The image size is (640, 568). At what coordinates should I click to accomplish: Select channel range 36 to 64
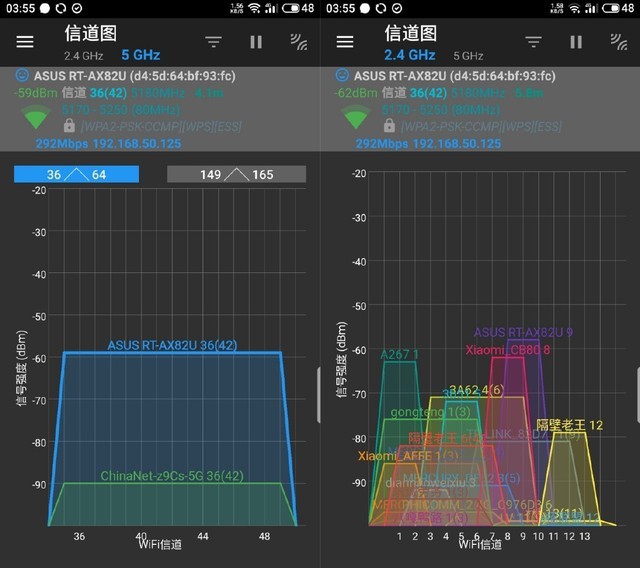[x=76, y=174]
